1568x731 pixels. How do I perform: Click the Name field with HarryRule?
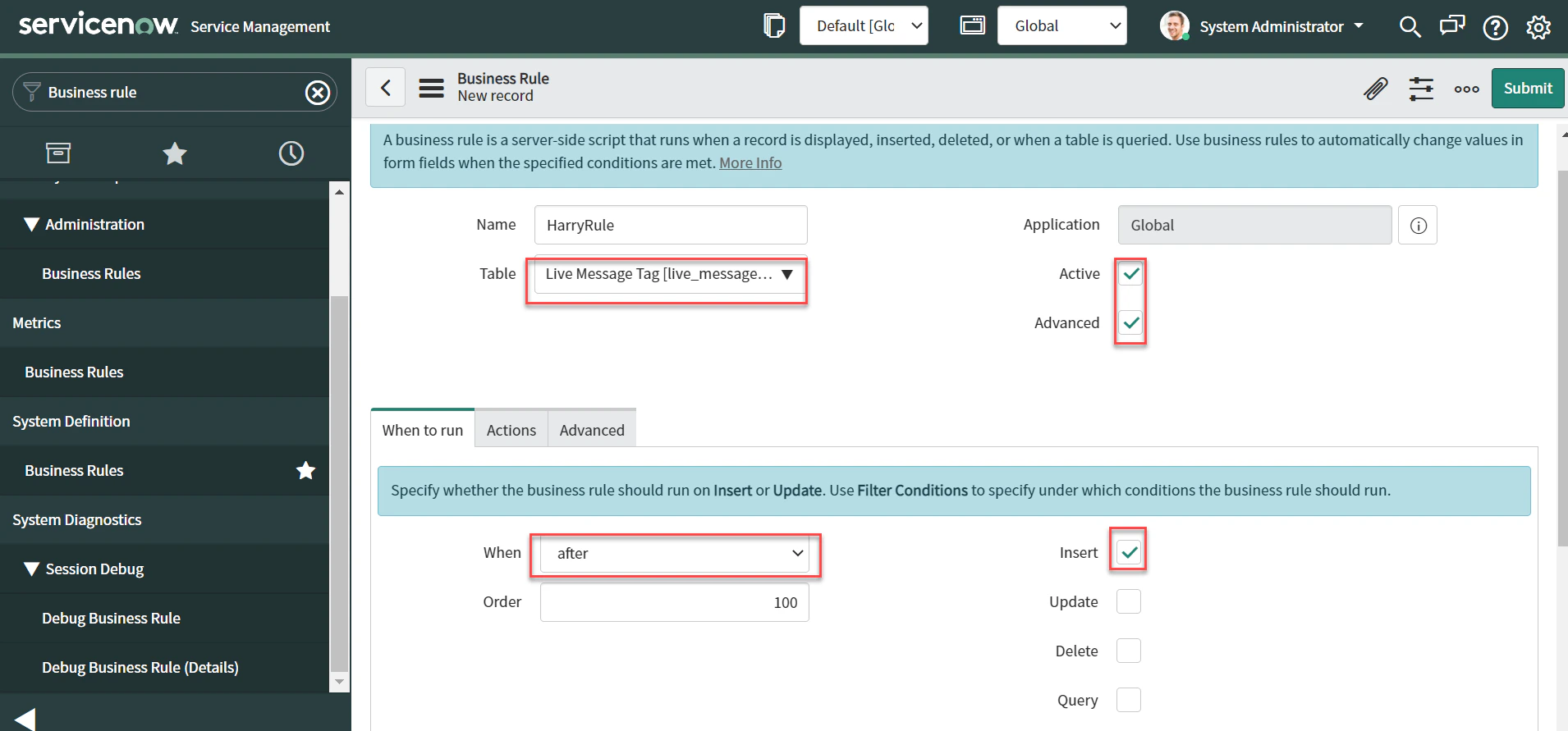[x=671, y=225]
